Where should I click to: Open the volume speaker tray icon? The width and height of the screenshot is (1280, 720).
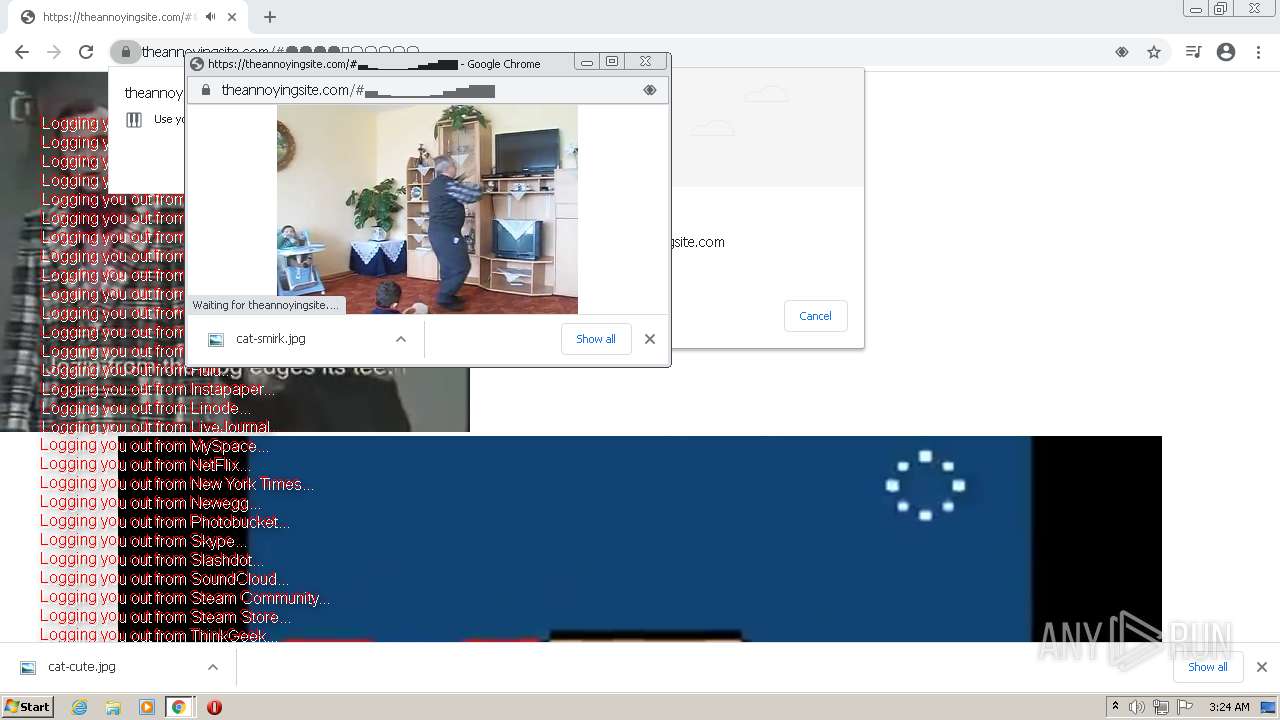pos(1137,707)
